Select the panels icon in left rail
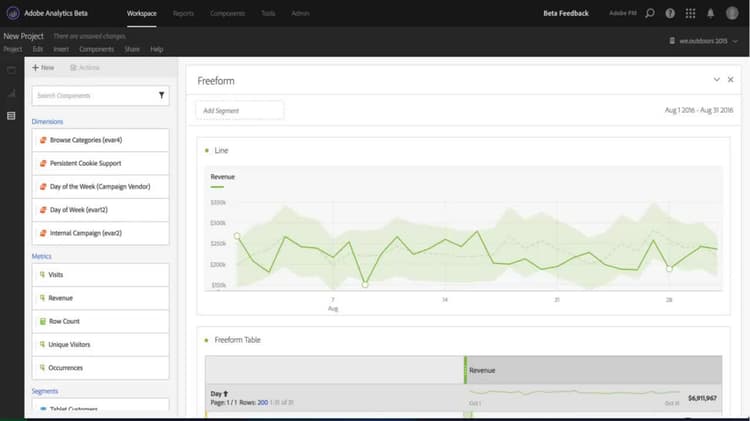The width and height of the screenshot is (750, 421). point(11,70)
